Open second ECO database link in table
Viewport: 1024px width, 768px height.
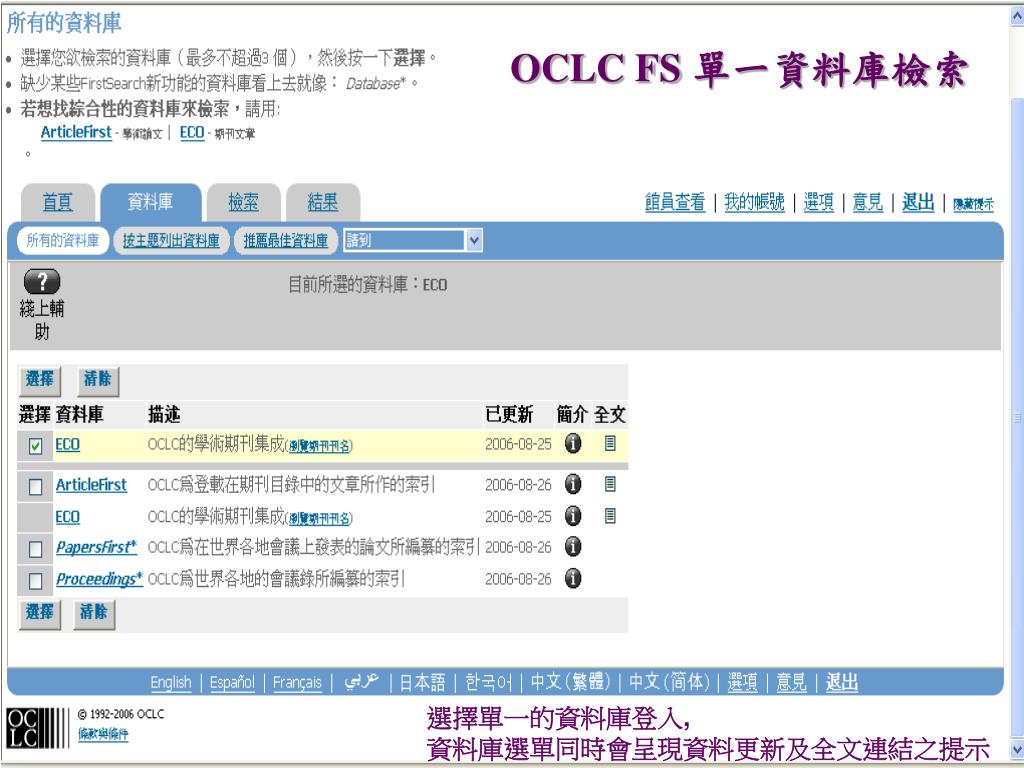tap(67, 517)
